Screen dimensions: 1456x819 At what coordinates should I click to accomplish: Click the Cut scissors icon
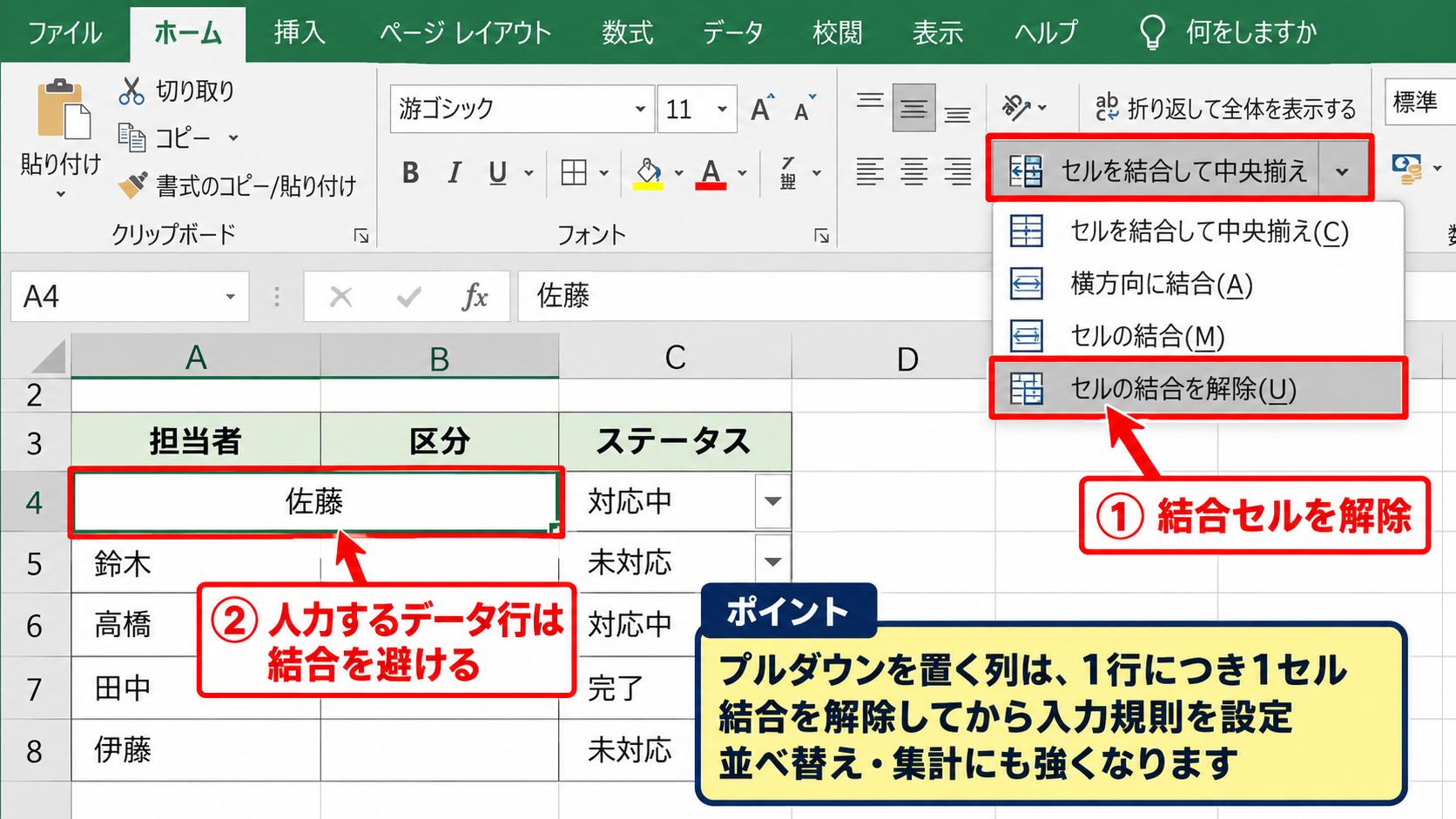131,91
